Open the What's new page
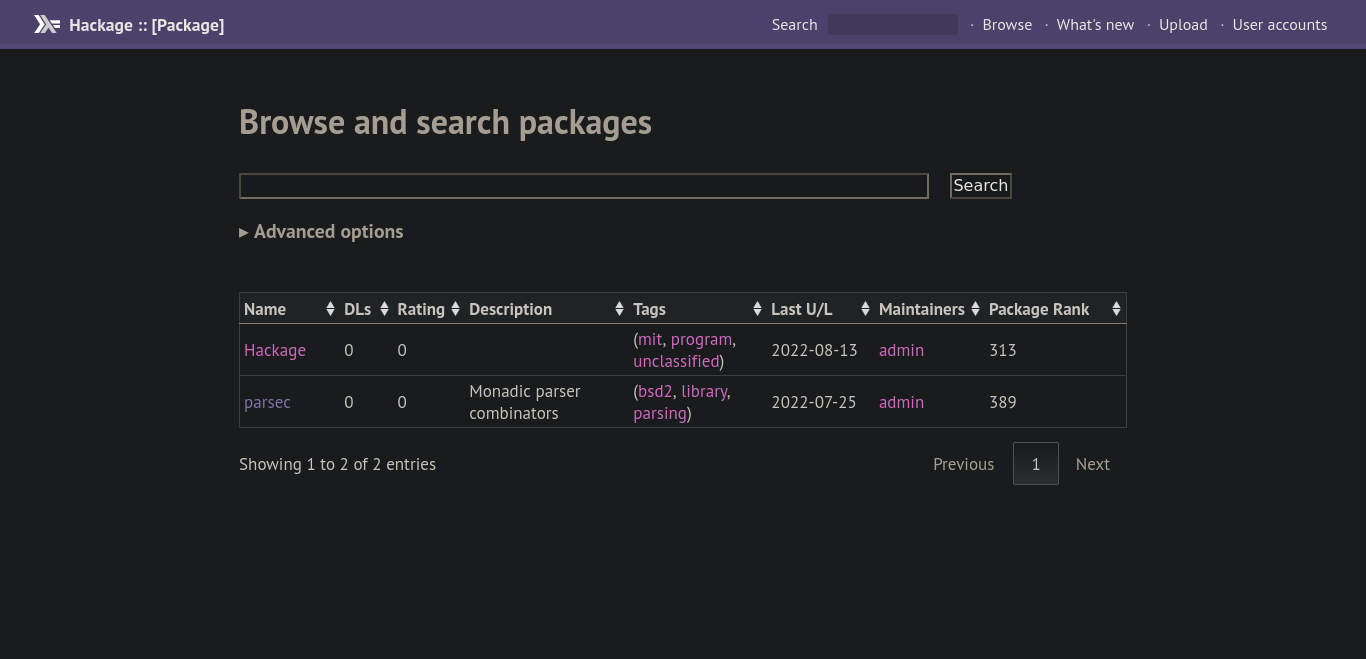1366x659 pixels. tap(1095, 24)
